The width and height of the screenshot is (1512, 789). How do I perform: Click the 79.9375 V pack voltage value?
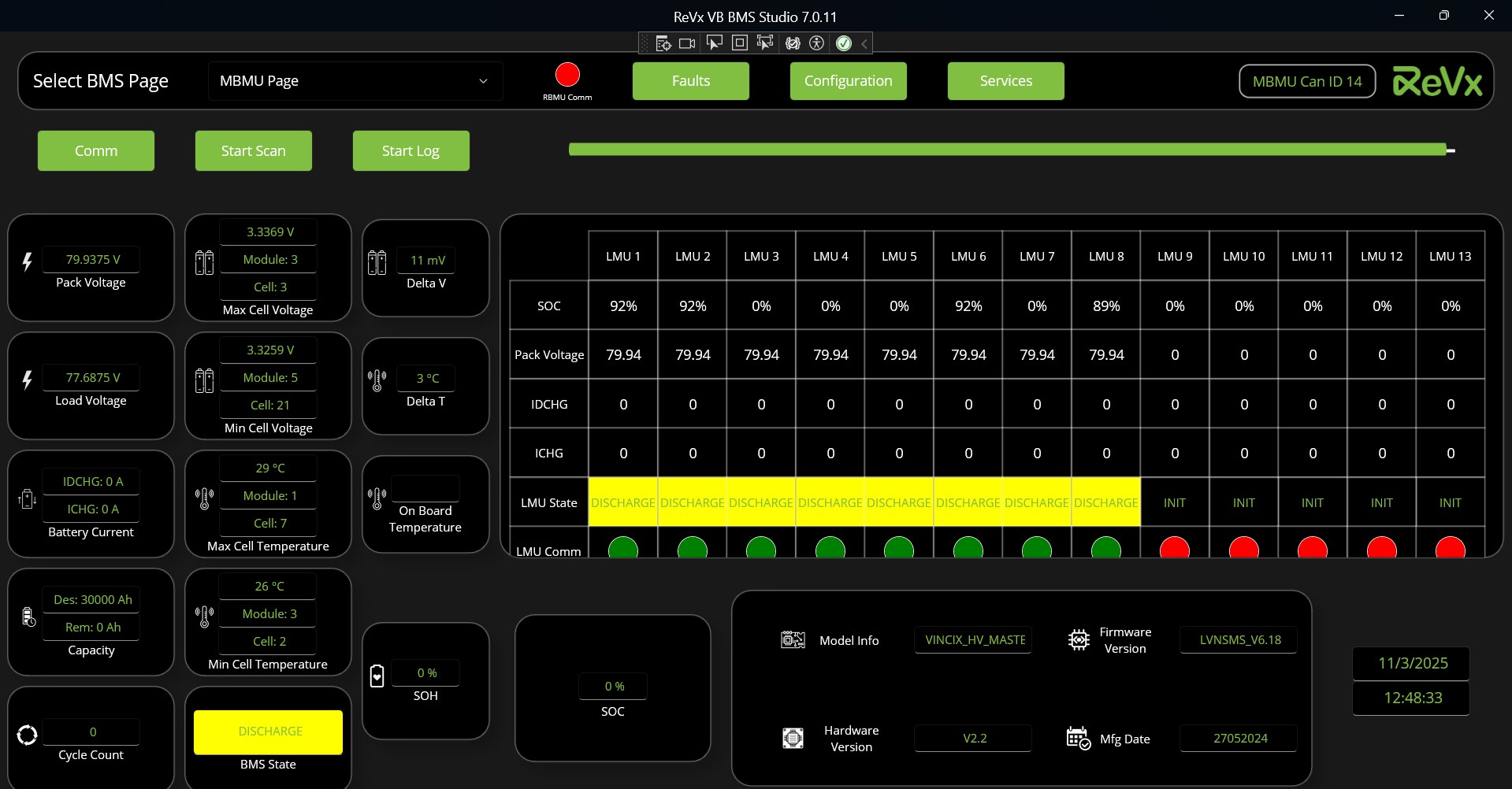(x=91, y=259)
